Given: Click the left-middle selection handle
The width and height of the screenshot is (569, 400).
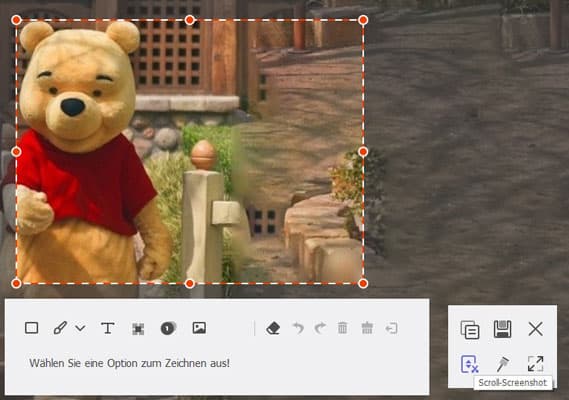Looking at the screenshot, I should point(16,152).
